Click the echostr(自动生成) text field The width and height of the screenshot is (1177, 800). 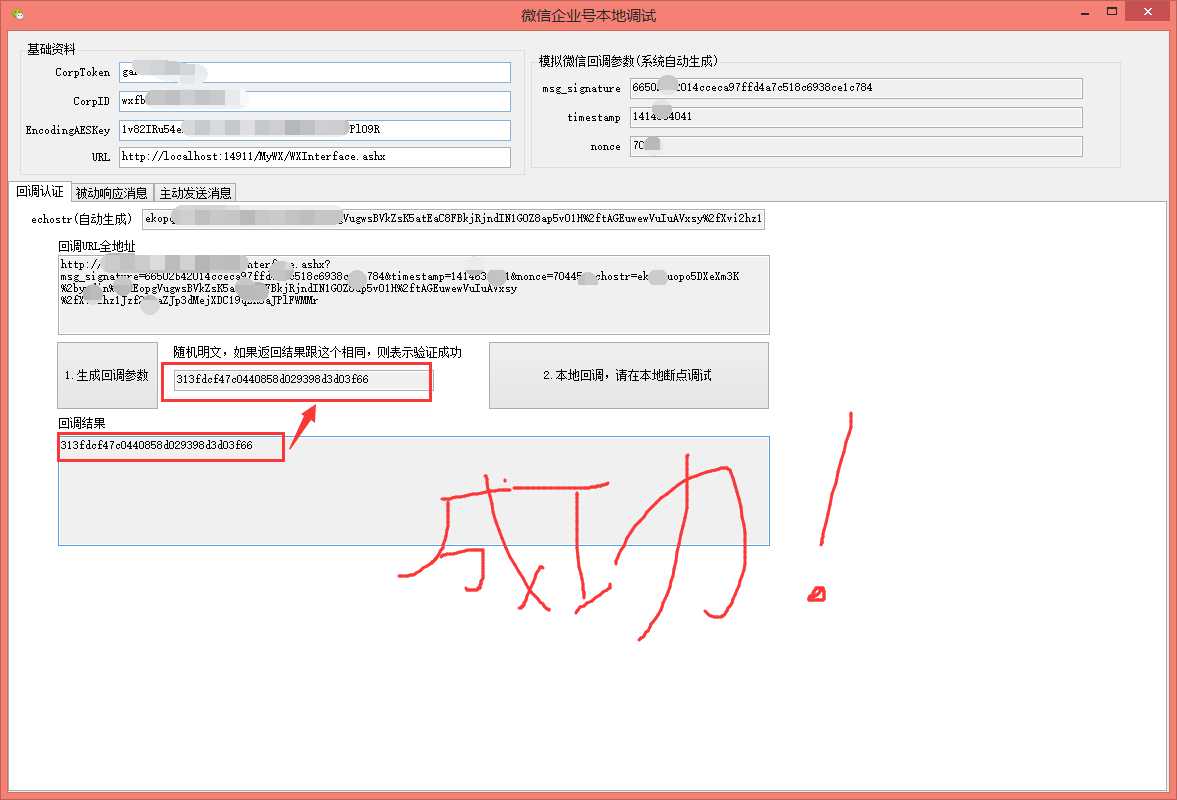coord(453,219)
